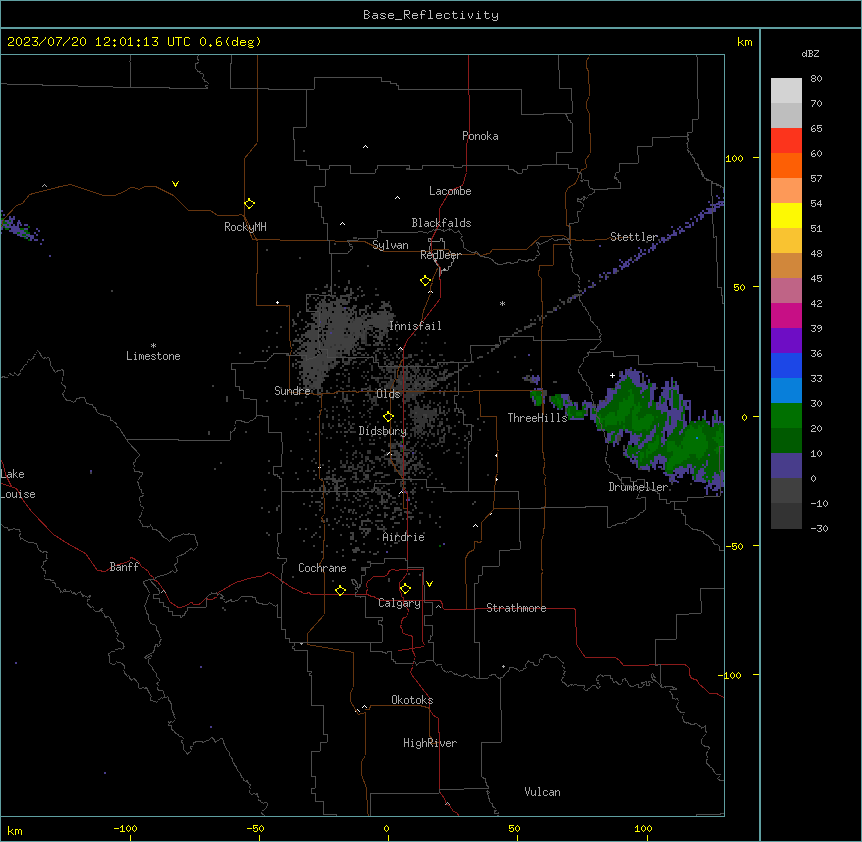The width and height of the screenshot is (862, 842).
Task: Click the yellow diamond marker above RockyMH
Action: click(249, 204)
